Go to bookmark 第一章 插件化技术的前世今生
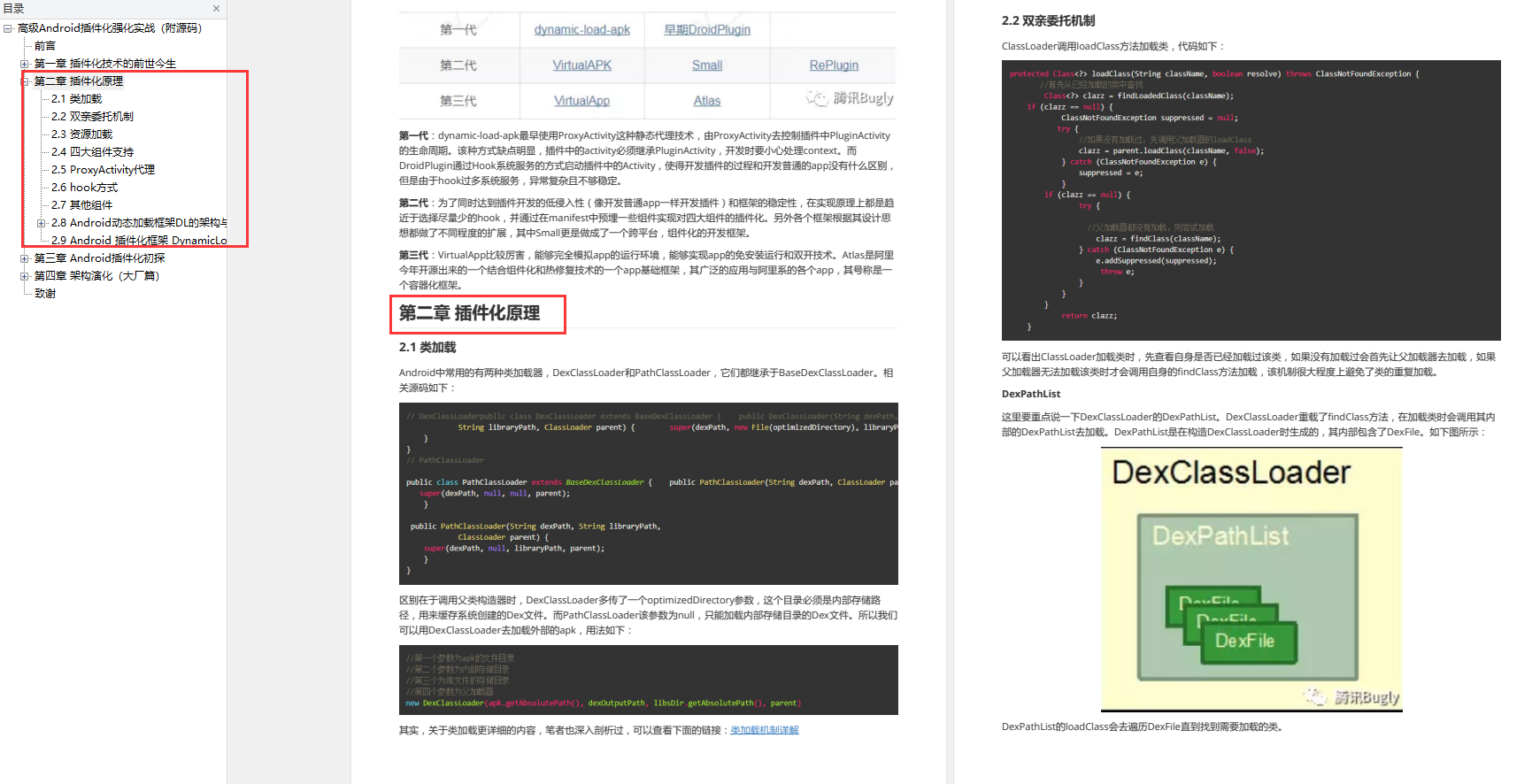1532x784 pixels. [105, 64]
